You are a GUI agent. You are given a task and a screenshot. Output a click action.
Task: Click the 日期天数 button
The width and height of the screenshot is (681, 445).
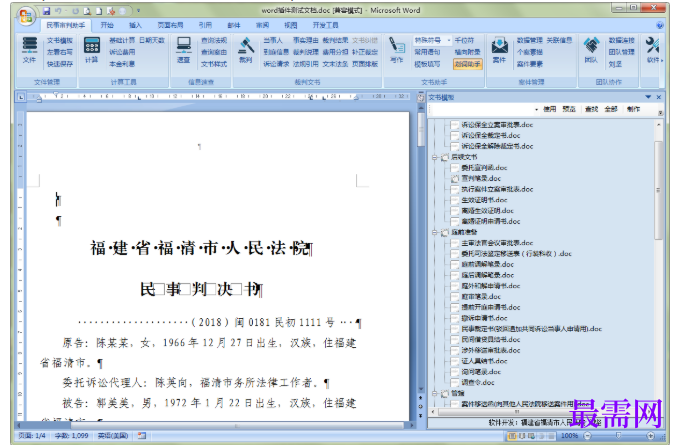[x=152, y=40]
